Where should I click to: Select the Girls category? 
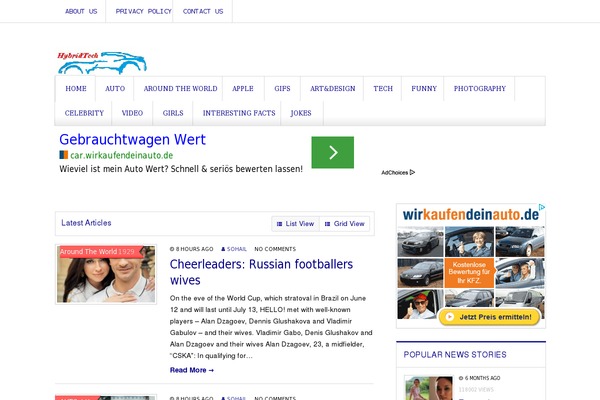173,113
